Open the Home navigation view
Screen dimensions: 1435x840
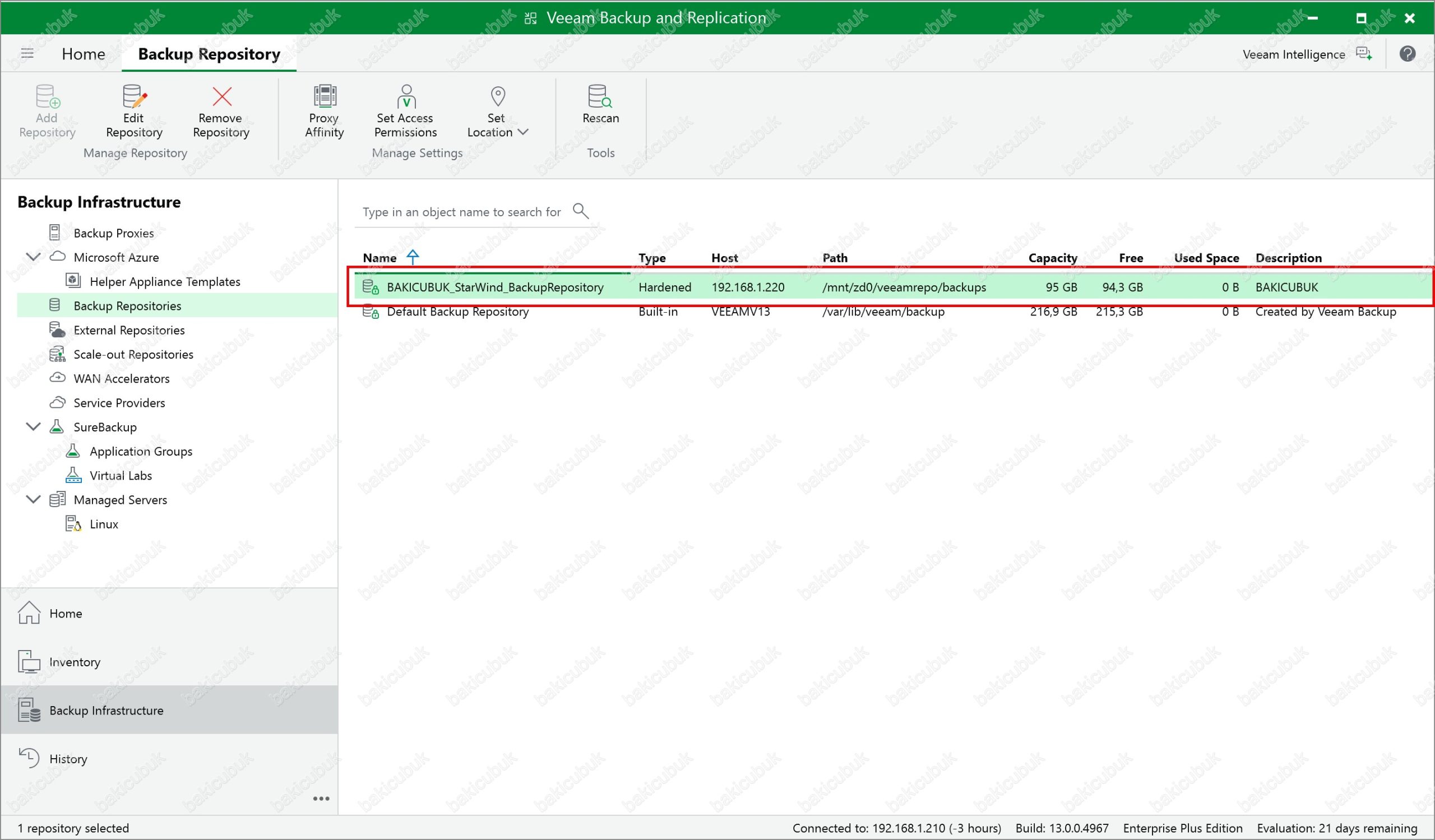[169, 613]
